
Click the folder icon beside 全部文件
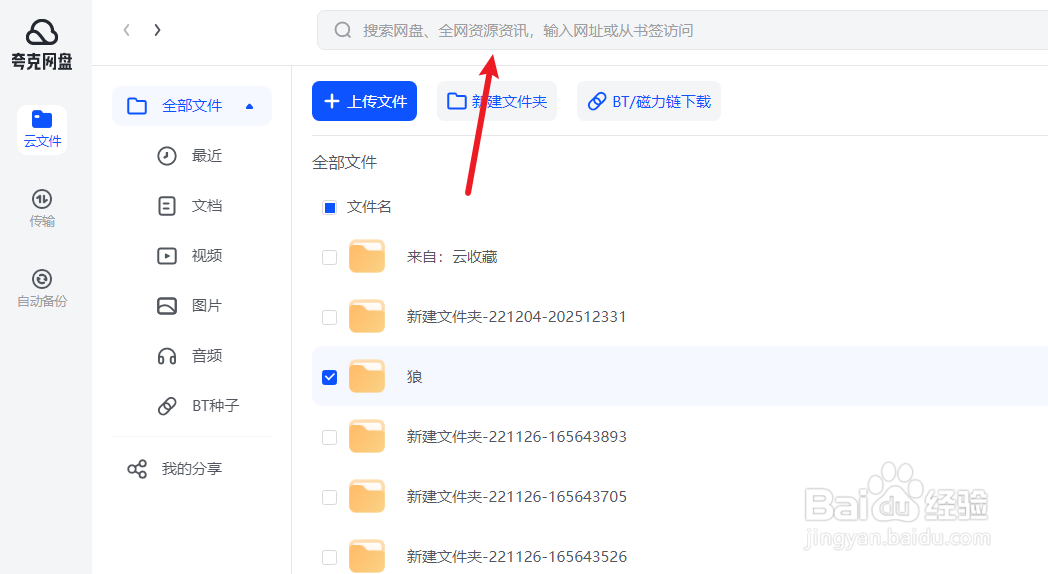tap(137, 106)
